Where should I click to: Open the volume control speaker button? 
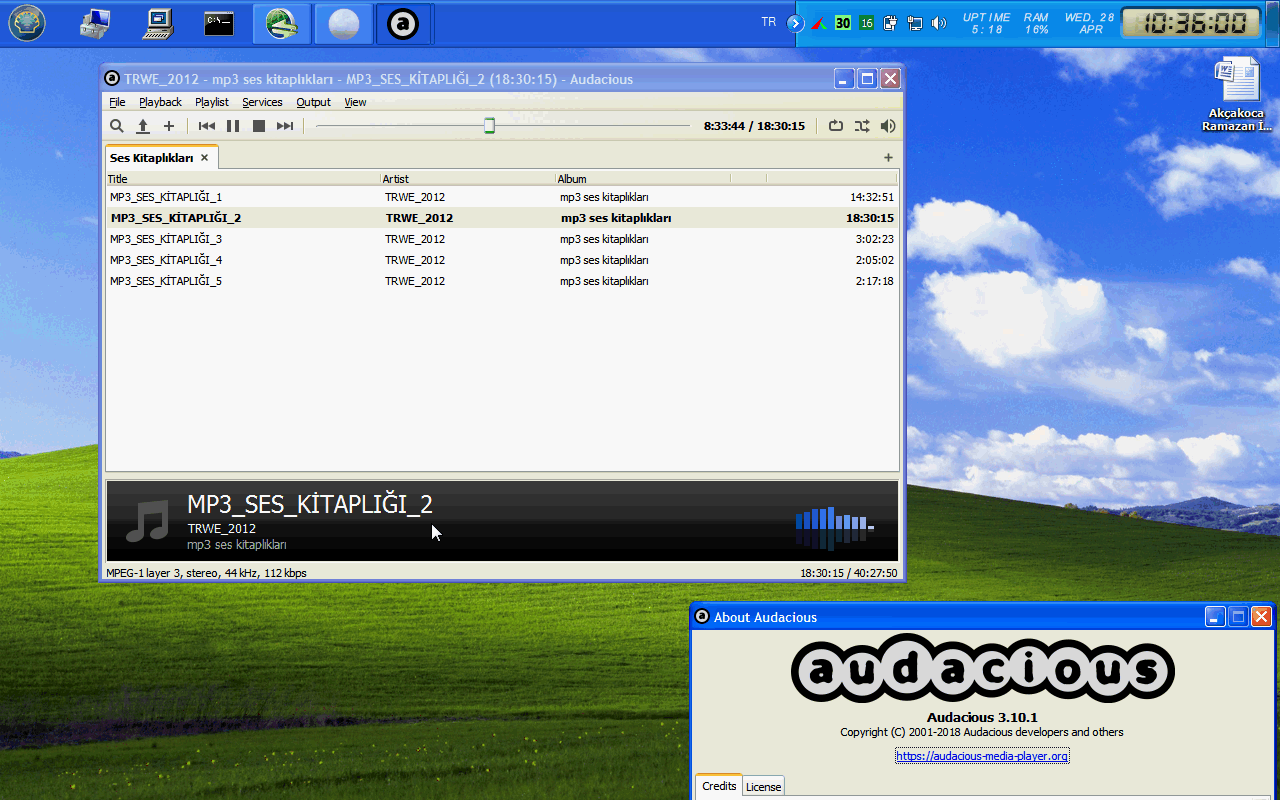pos(888,126)
